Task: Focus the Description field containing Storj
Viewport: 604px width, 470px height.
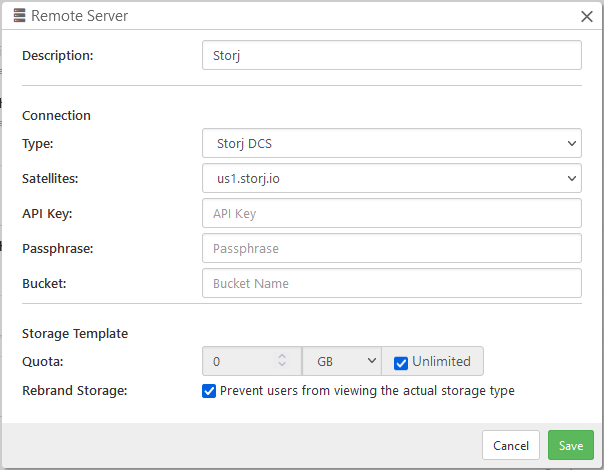Action: pyautogui.click(x=392, y=55)
